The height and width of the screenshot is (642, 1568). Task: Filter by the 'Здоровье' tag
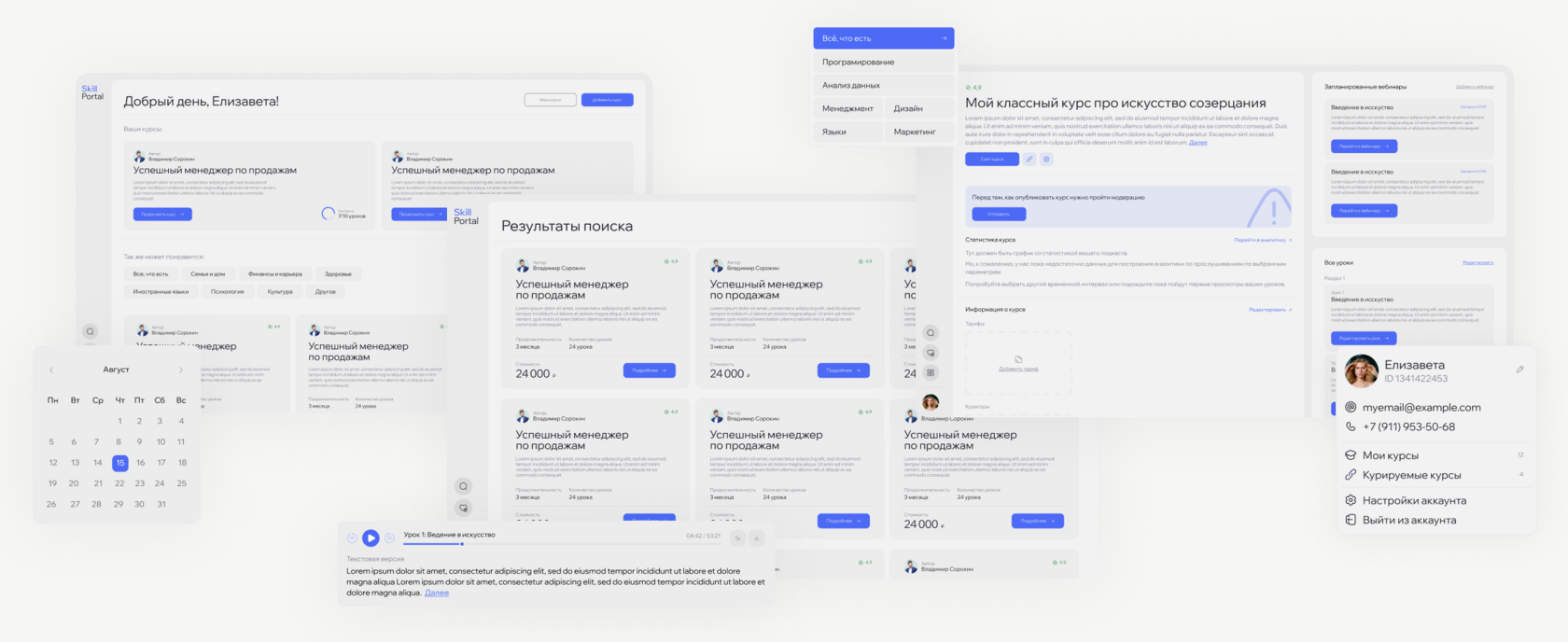[338, 274]
